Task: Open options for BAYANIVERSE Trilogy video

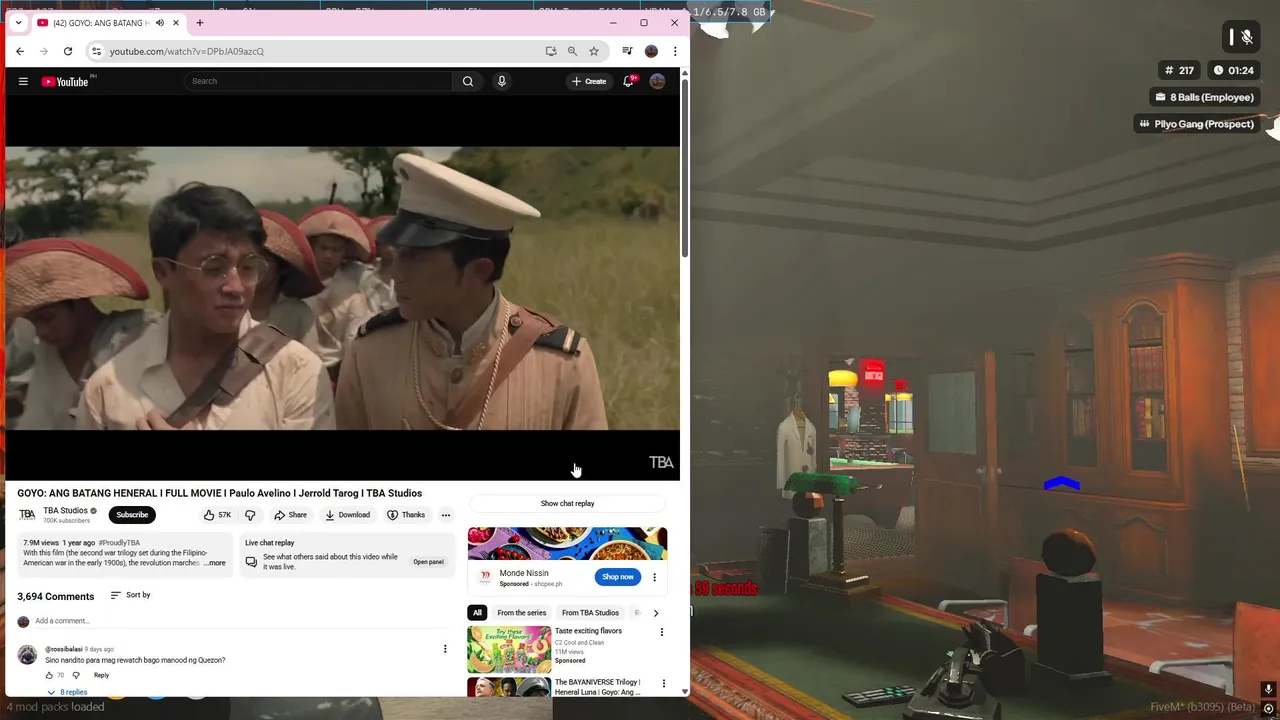Action: coord(663,684)
